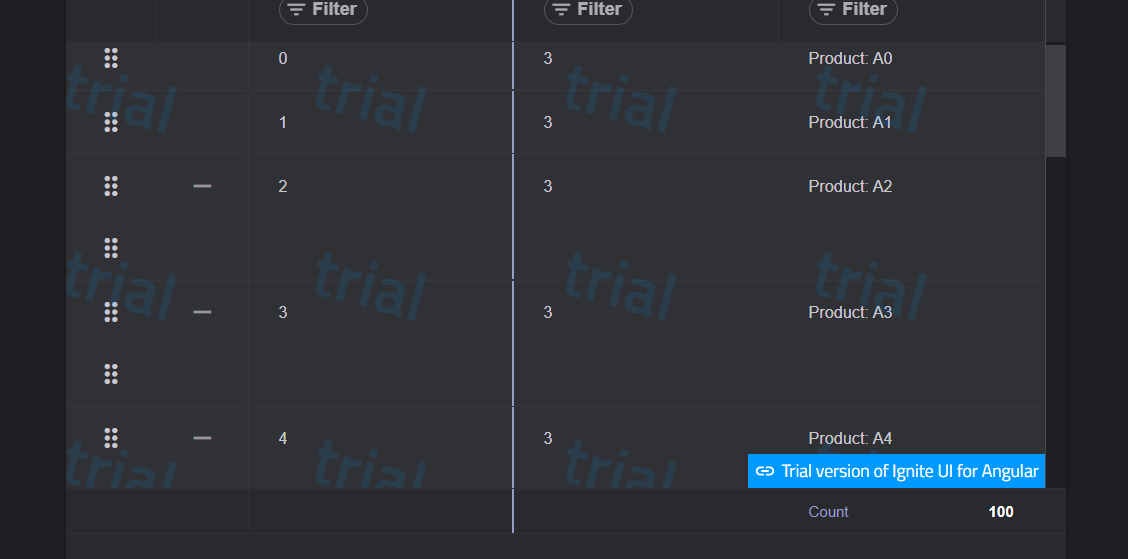This screenshot has width=1128, height=559.
Task: Collapse row 4 with the minus icon
Action: pos(202,437)
